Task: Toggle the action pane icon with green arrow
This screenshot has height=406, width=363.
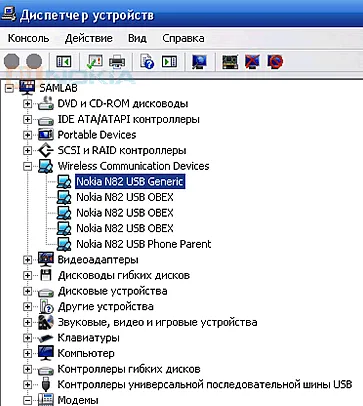Action: (169, 62)
